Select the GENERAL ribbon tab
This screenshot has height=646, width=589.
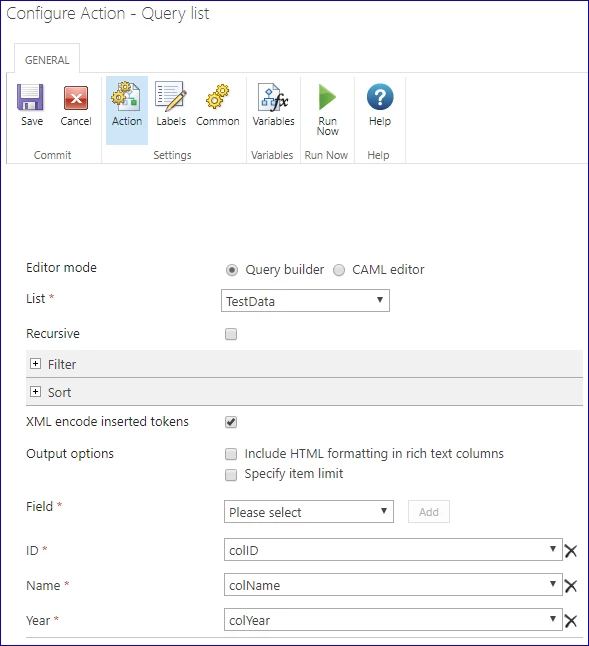47,60
